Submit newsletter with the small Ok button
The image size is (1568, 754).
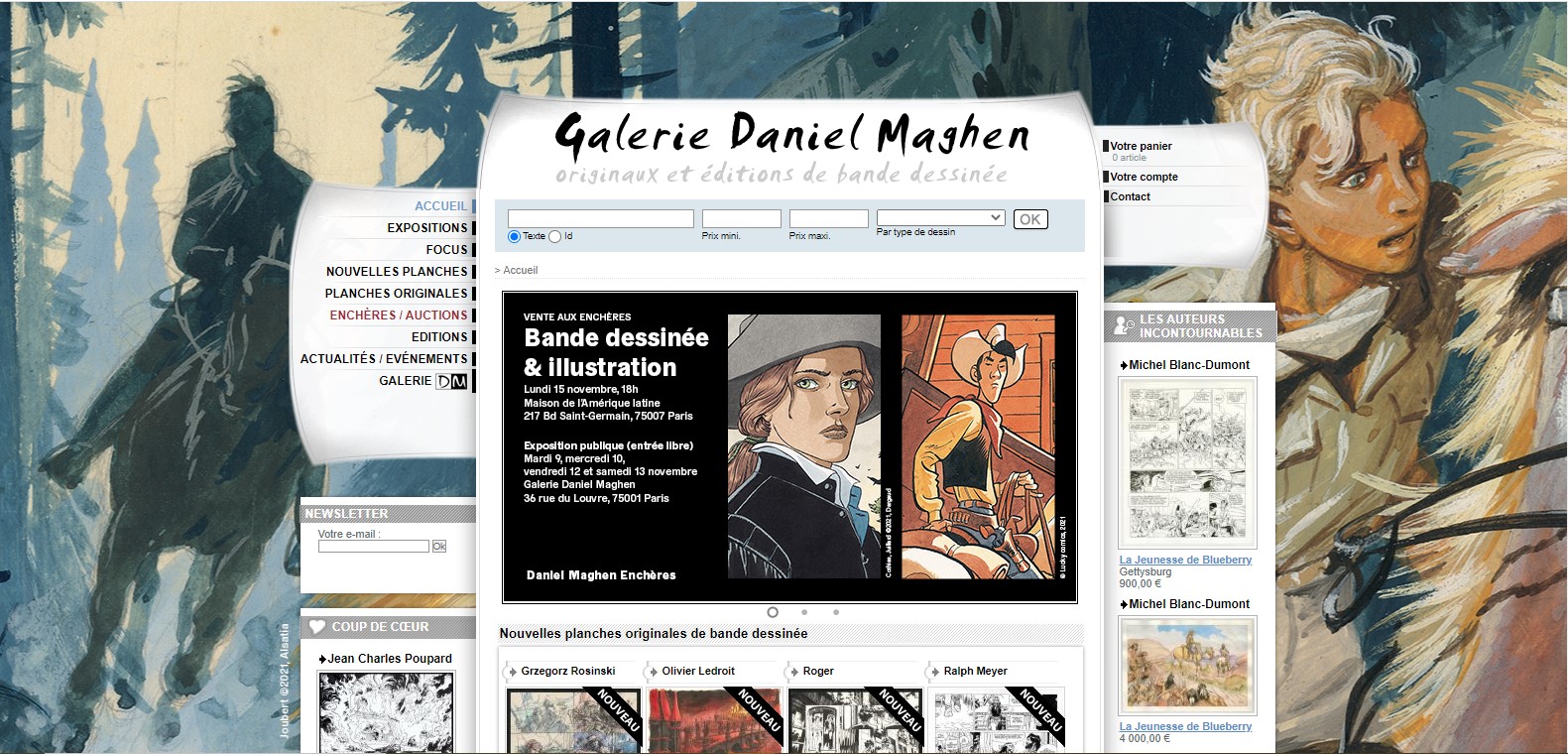439,547
